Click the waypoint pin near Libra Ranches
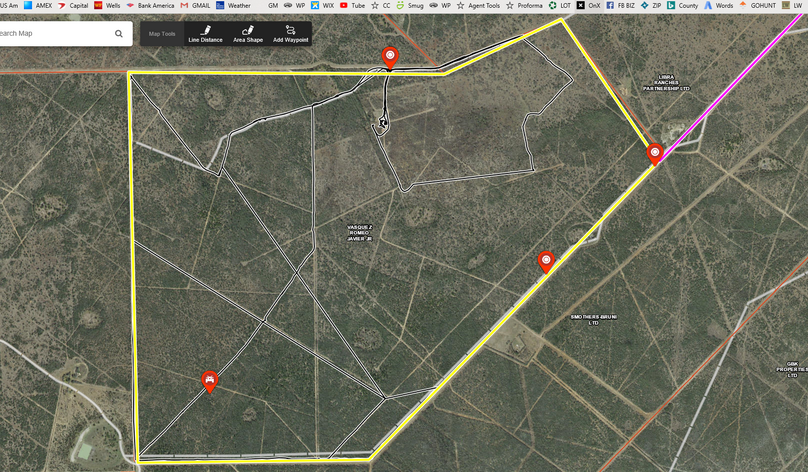808x472 pixels. click(x=655, y=153)
